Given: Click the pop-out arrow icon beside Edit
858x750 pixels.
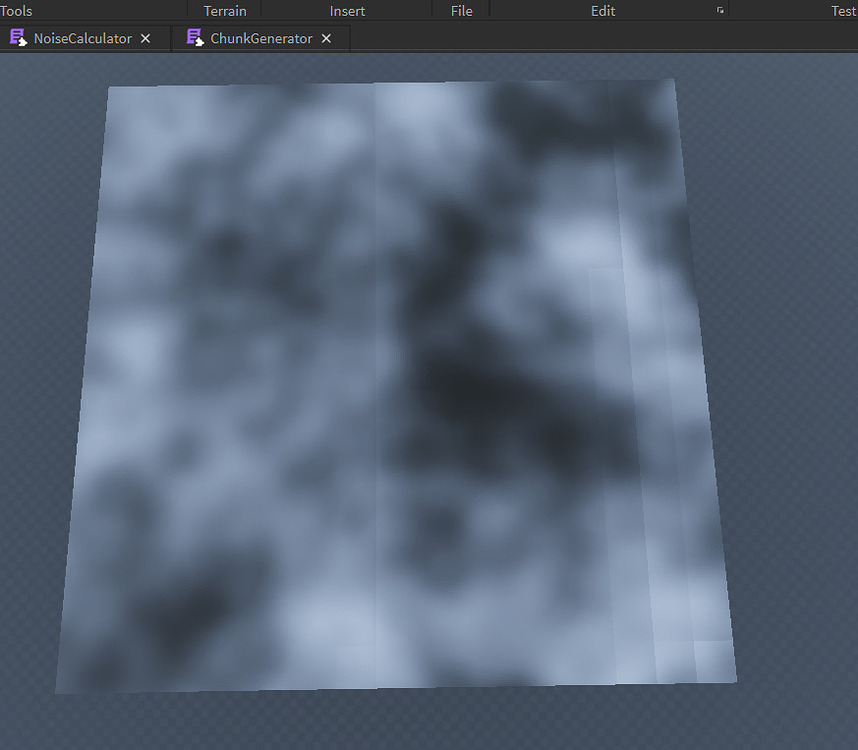Looking at the screenshot, I should tap(718, 10).
